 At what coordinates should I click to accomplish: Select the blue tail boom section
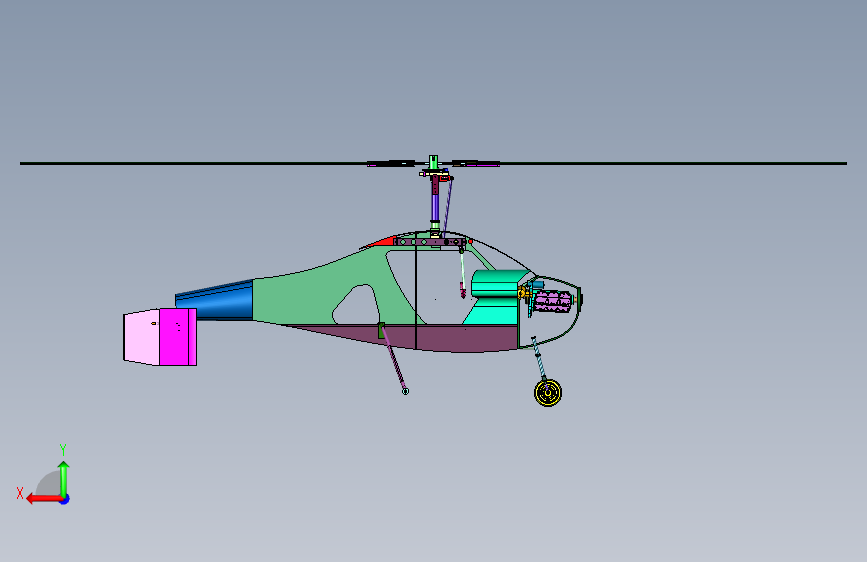(216, 300)
